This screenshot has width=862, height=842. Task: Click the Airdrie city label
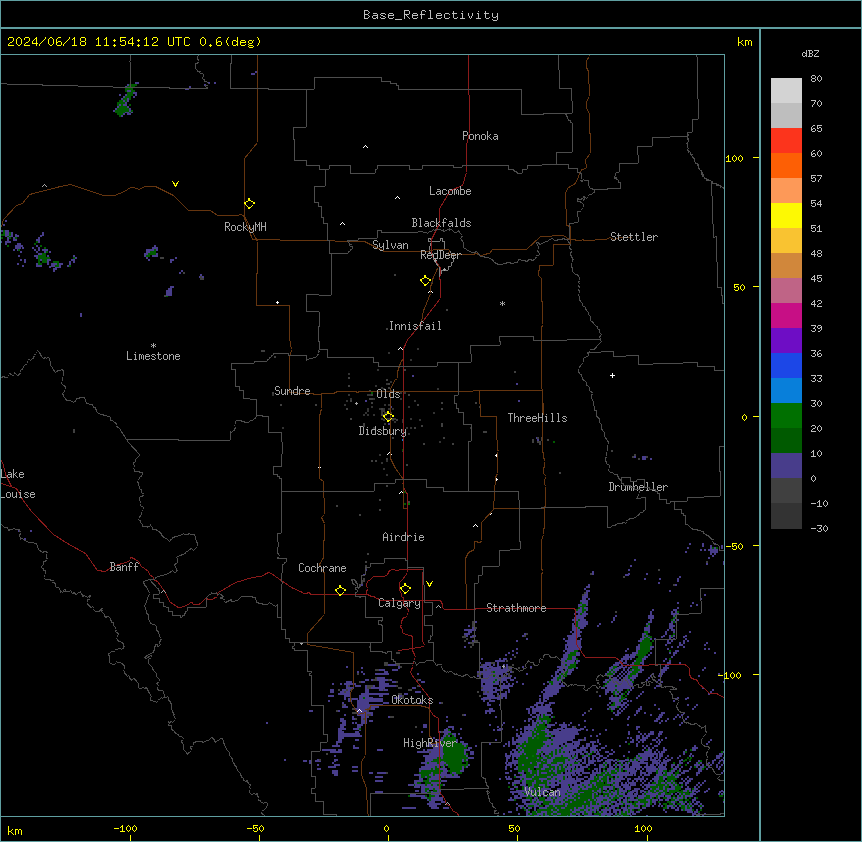[403, 537]
